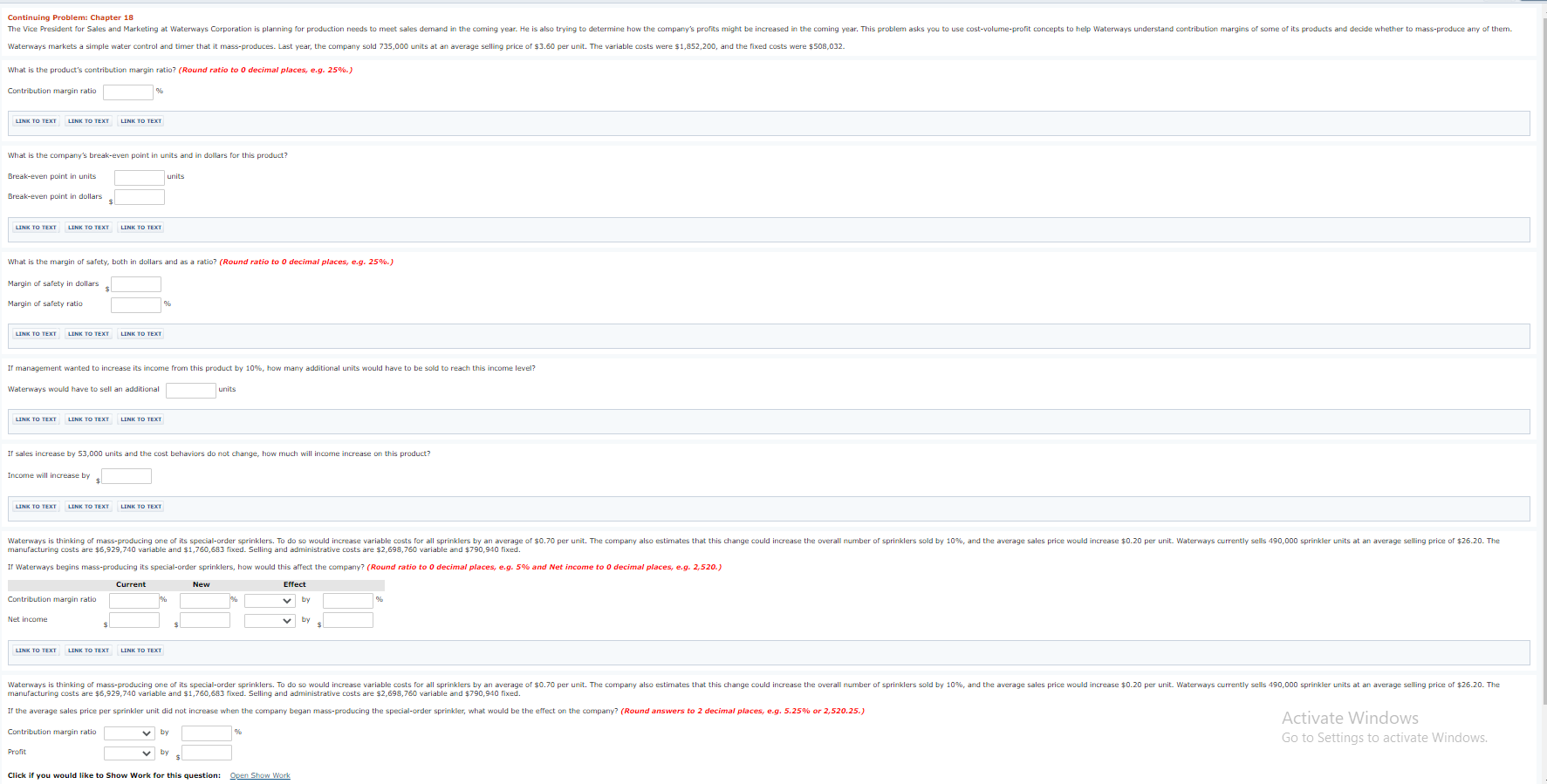Click leftmost LINK TO TEXT under Net income table

(x=36, y=651)
